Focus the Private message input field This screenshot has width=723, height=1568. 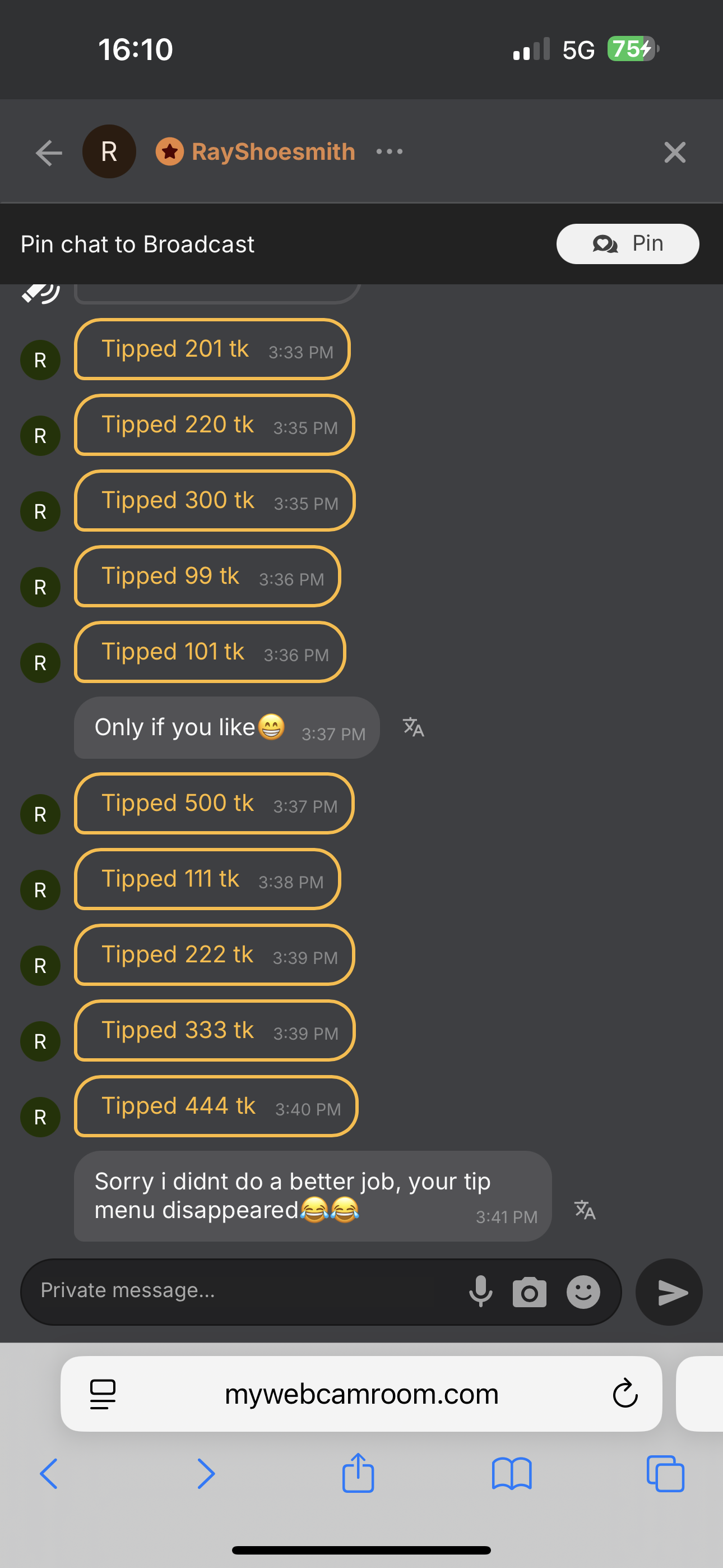[x=243, y=1291]
